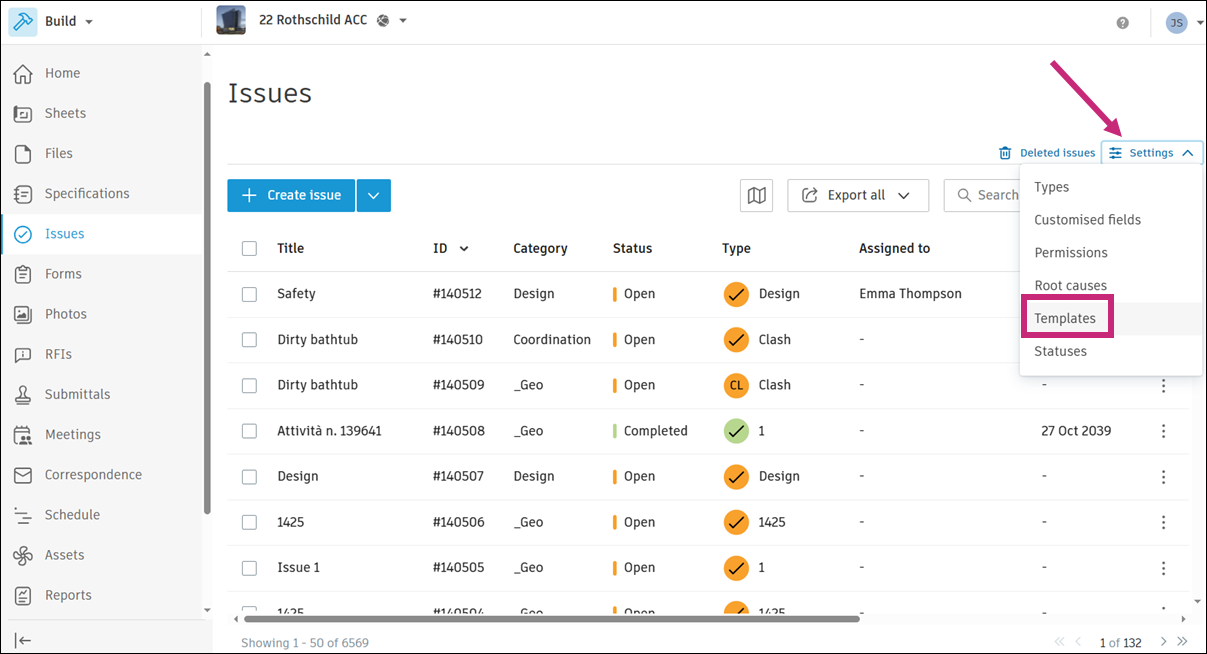Select all issues with the header checkbox
This screenshot has width=1207, height=654.
(249, 249)
